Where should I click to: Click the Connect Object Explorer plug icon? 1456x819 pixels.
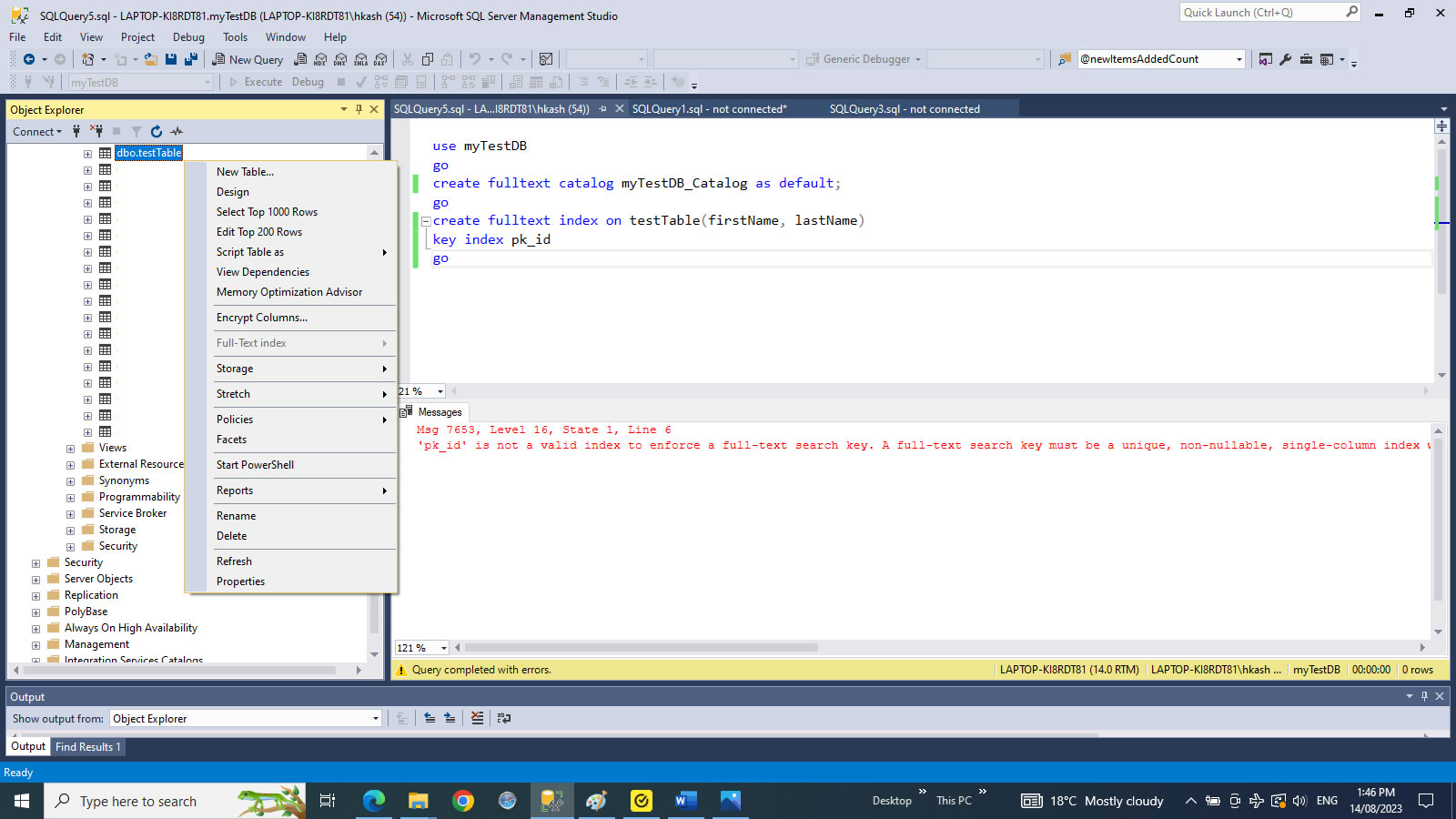(76, 131)
